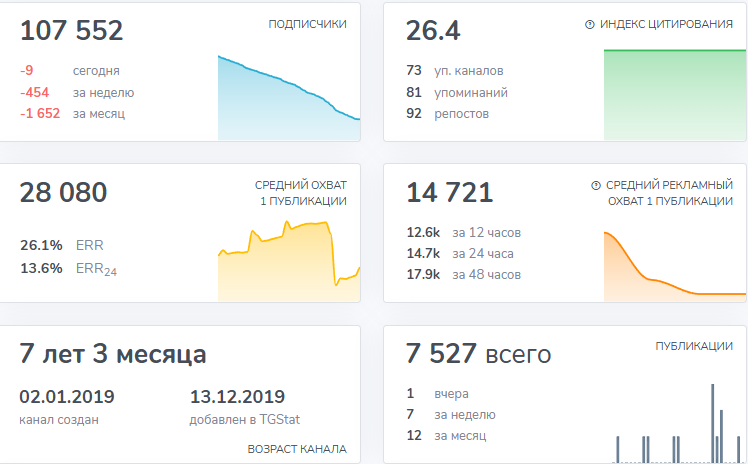Select the average reach 28 080

pyautogui.click(x=63, y=192)
